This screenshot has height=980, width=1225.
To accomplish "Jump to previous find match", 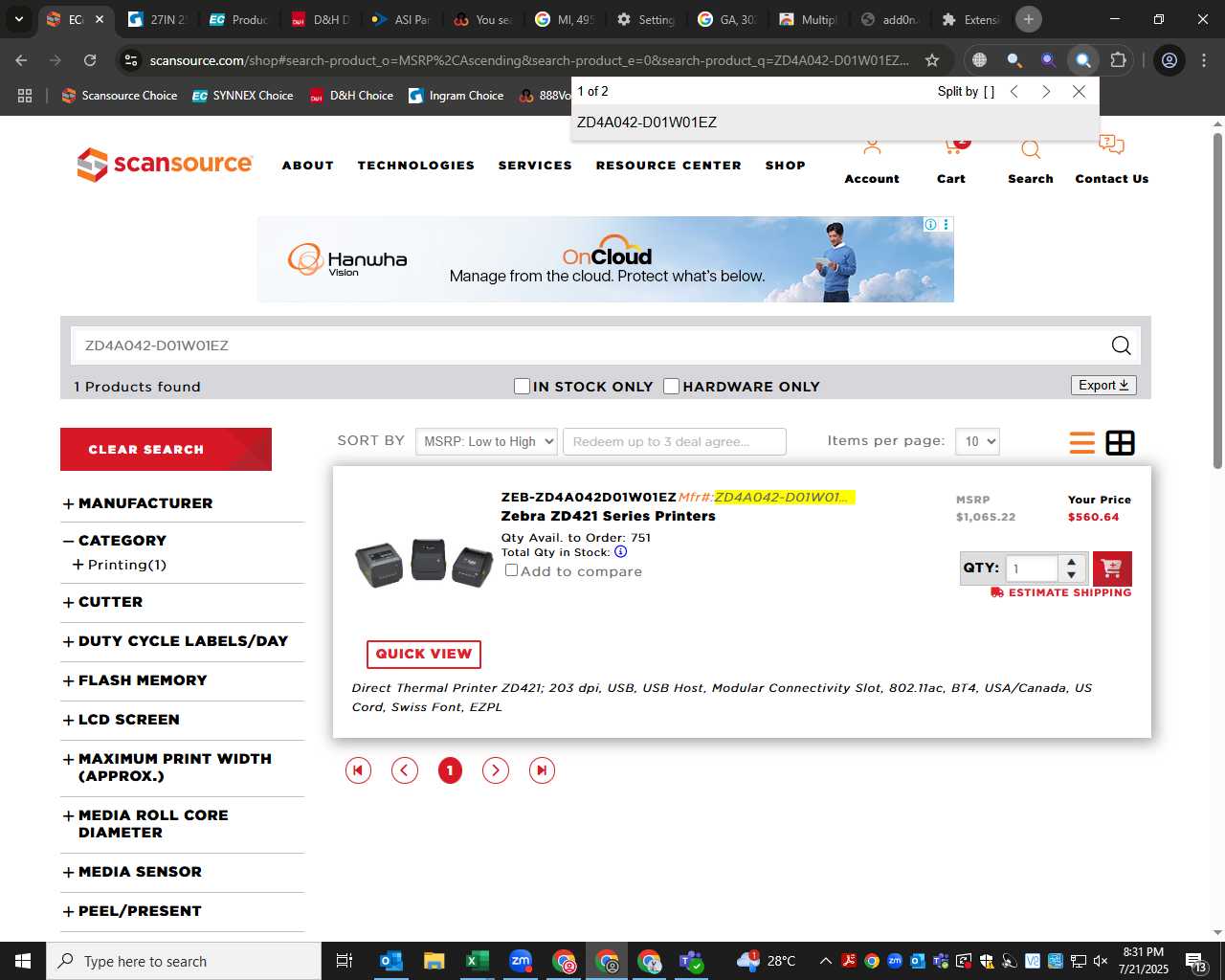I will (x=1014, y=91).
